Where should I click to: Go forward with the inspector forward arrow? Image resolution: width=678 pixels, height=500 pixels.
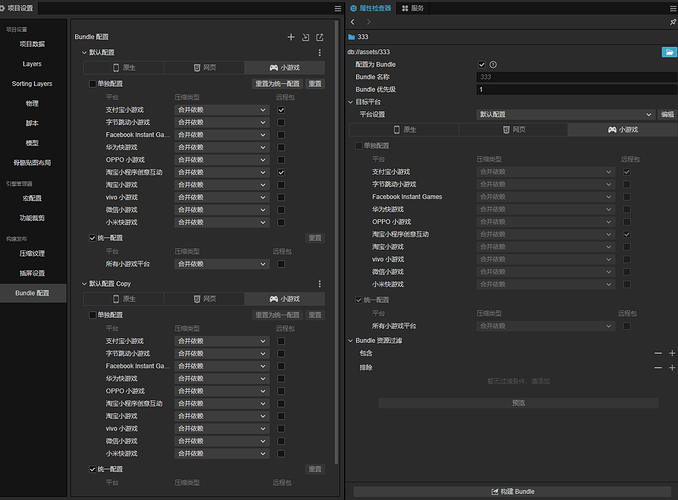[368, 22]
